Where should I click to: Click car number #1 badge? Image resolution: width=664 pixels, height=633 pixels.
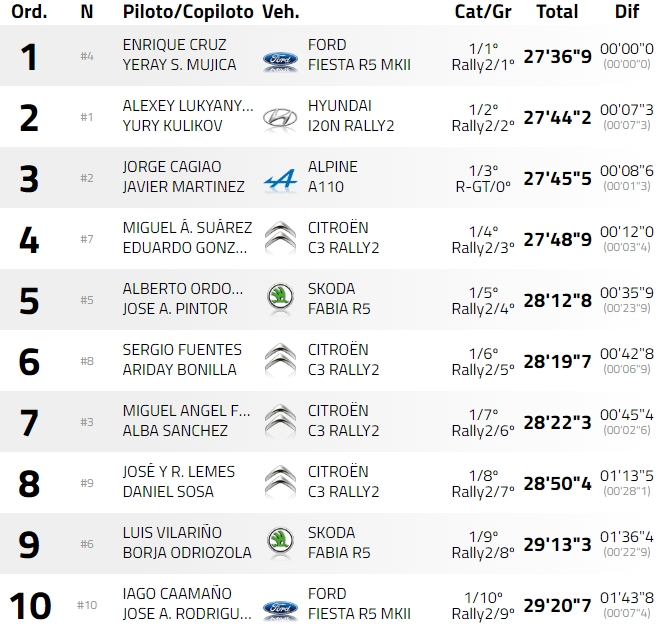click(87, 117)
